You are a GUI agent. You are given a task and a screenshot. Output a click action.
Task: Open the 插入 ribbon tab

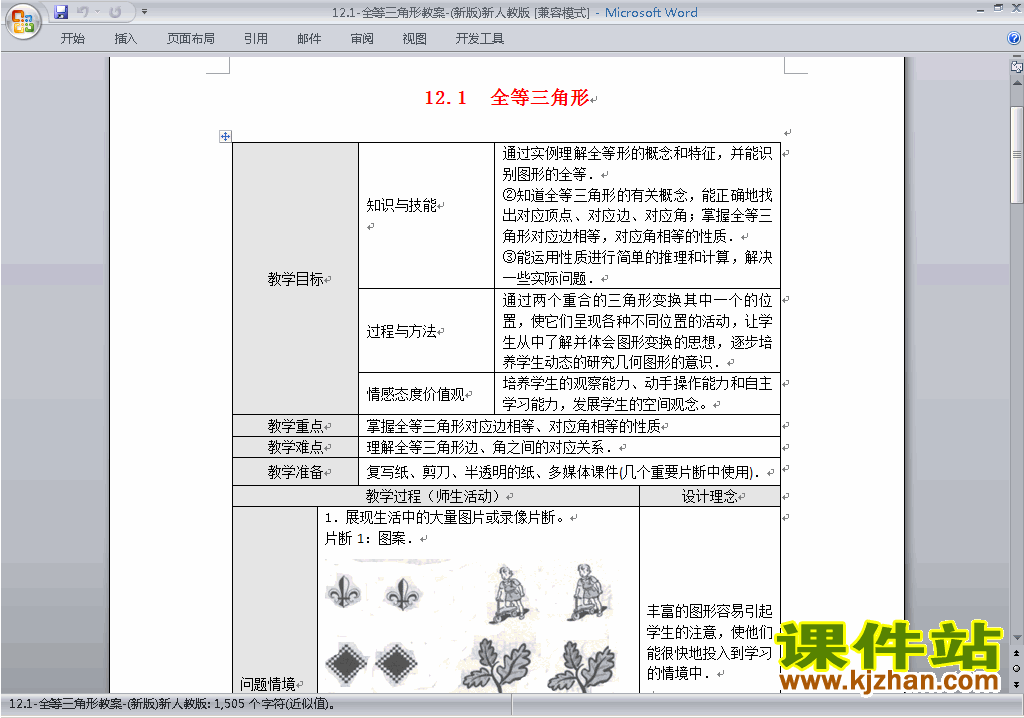[125, 39]
